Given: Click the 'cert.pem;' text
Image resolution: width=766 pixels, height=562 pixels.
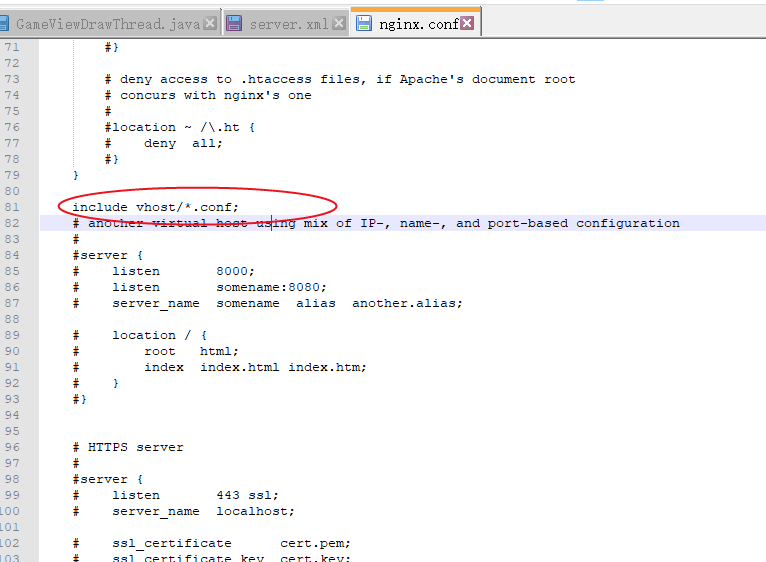Looking at the screenshot, I should coord(315,543).
